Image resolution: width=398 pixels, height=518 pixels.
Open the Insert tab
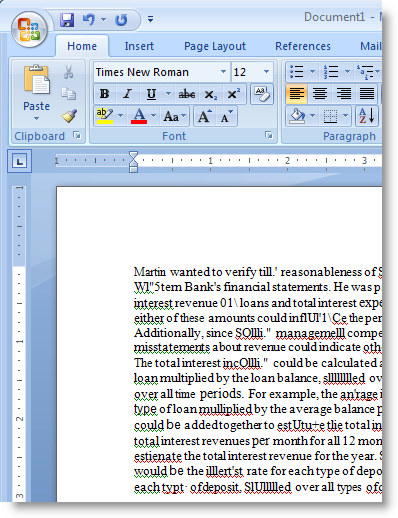(139, 46)
